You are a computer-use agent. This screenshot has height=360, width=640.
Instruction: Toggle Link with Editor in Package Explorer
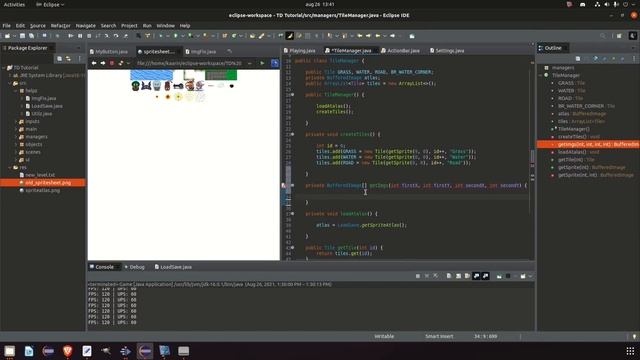tap(68, 59)
